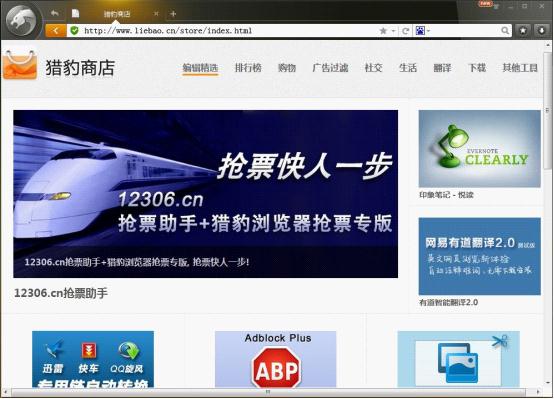The width and height of the screenshot is (554, 399).
Task: Click the screenshot scissors extension thumbnail
Action: coord(459,359)
